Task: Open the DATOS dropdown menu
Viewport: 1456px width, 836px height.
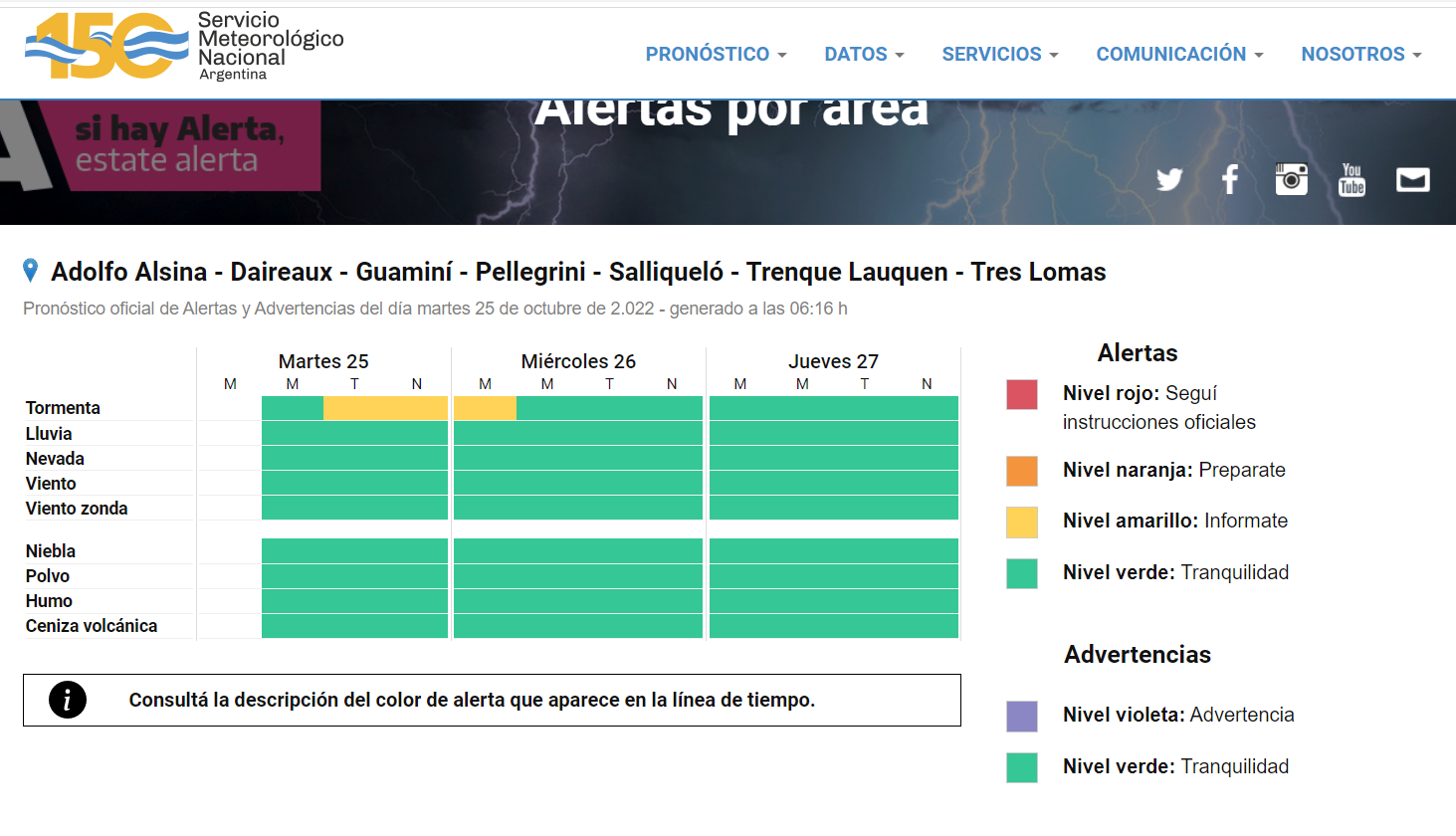Action: [864, 54]
